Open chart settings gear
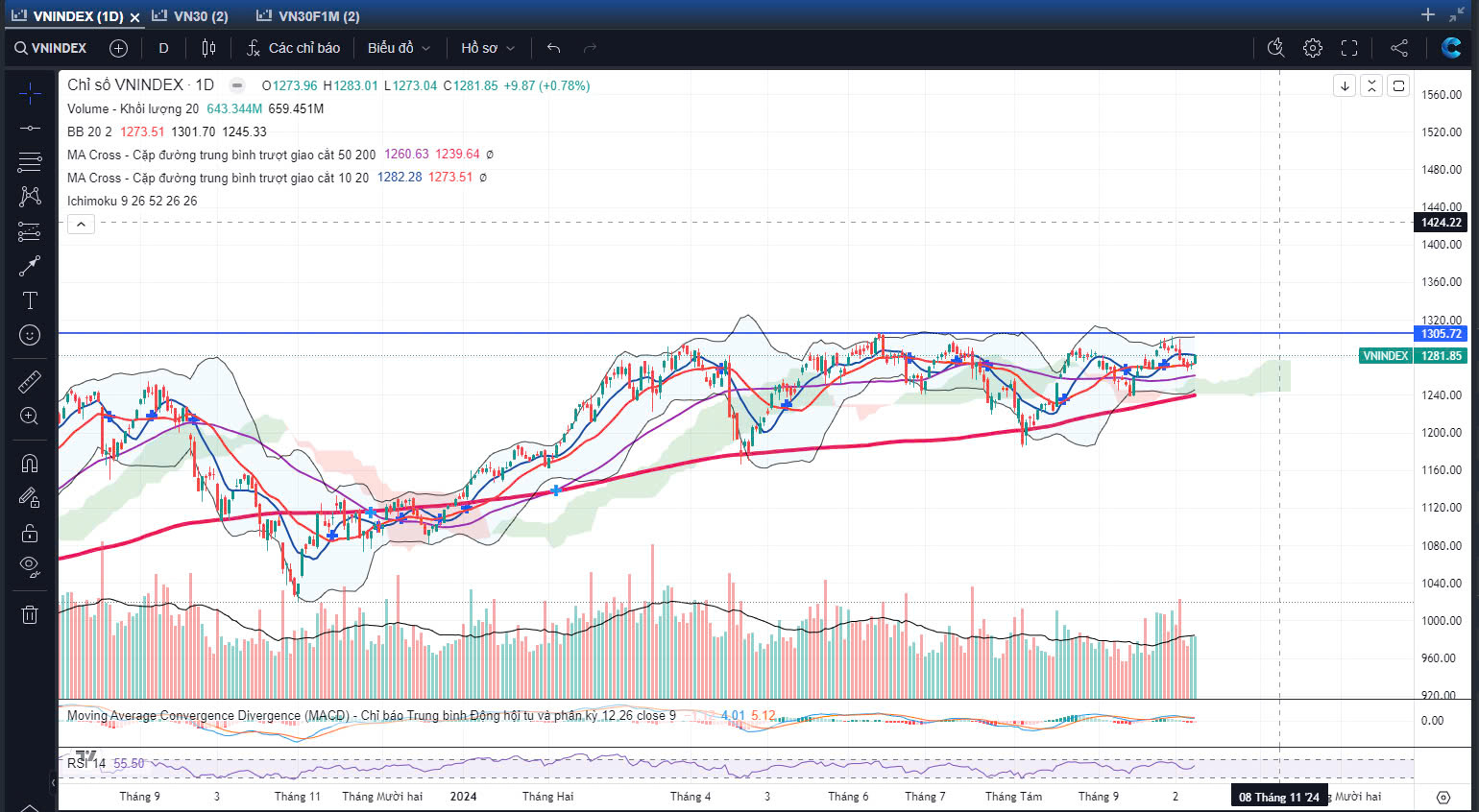1479x812 pixels. coord(1313,48)
